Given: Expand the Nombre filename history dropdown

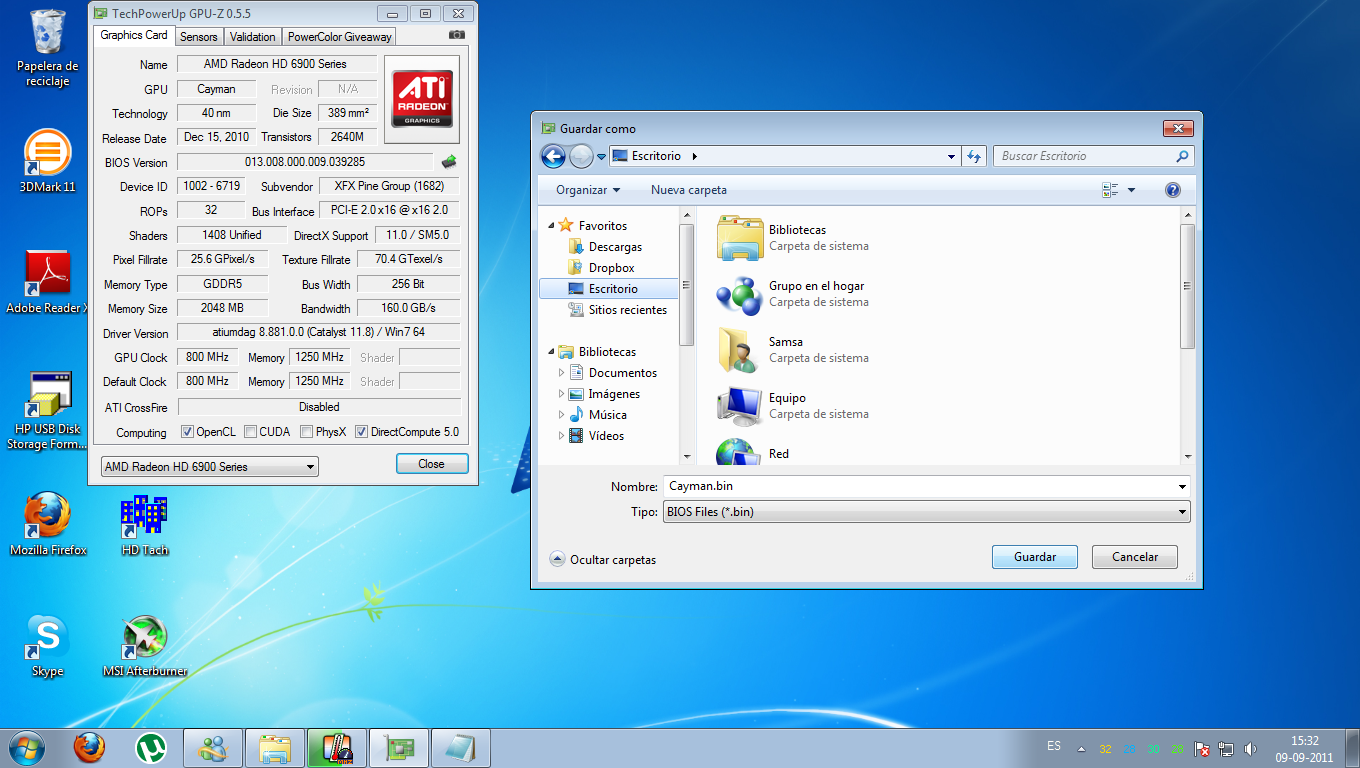Looking at the screenshot, I should (x=1183, y=487).
